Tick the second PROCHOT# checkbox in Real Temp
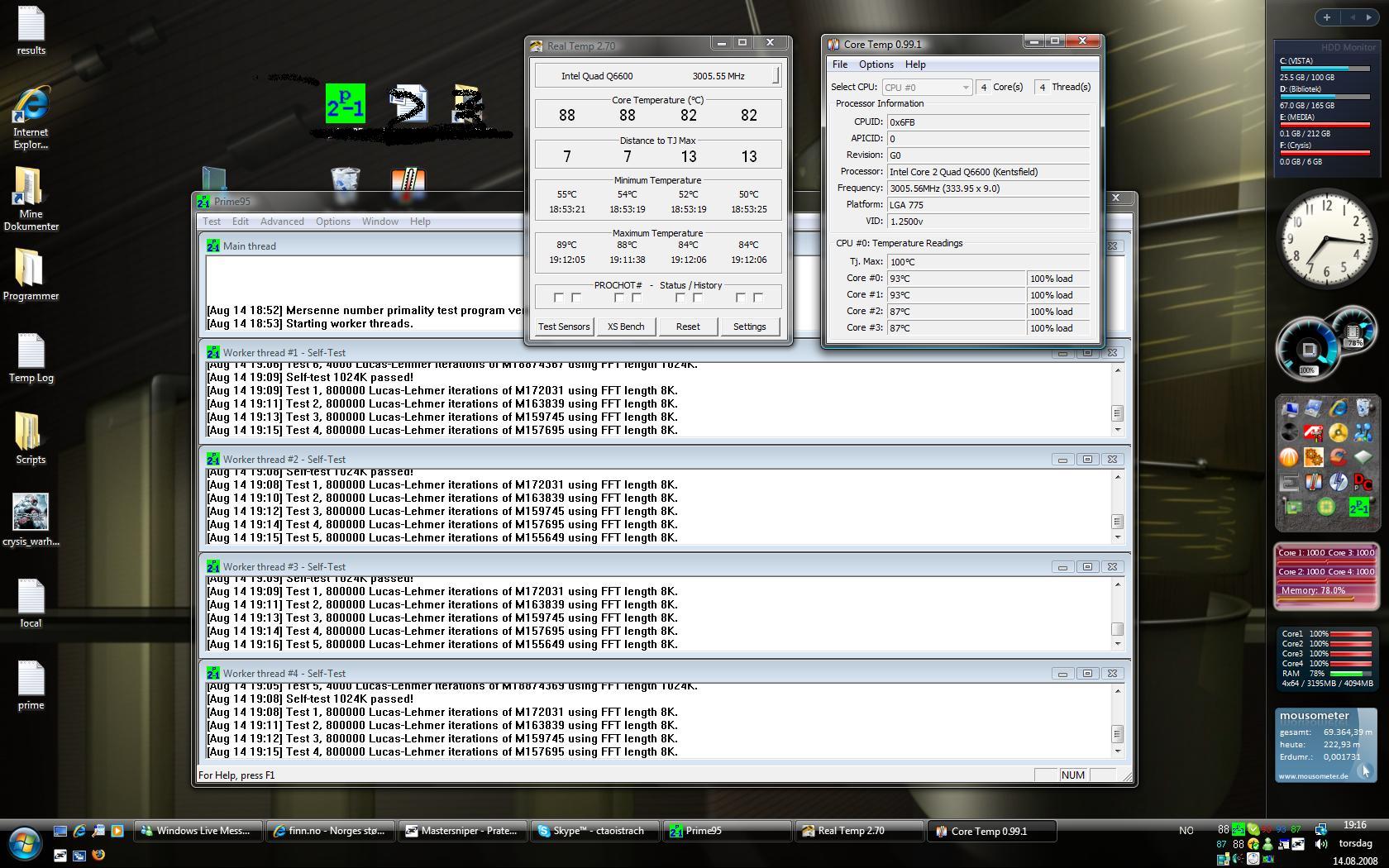The height and width of the screenshot is (868, 1389). (x=575, y=298)
